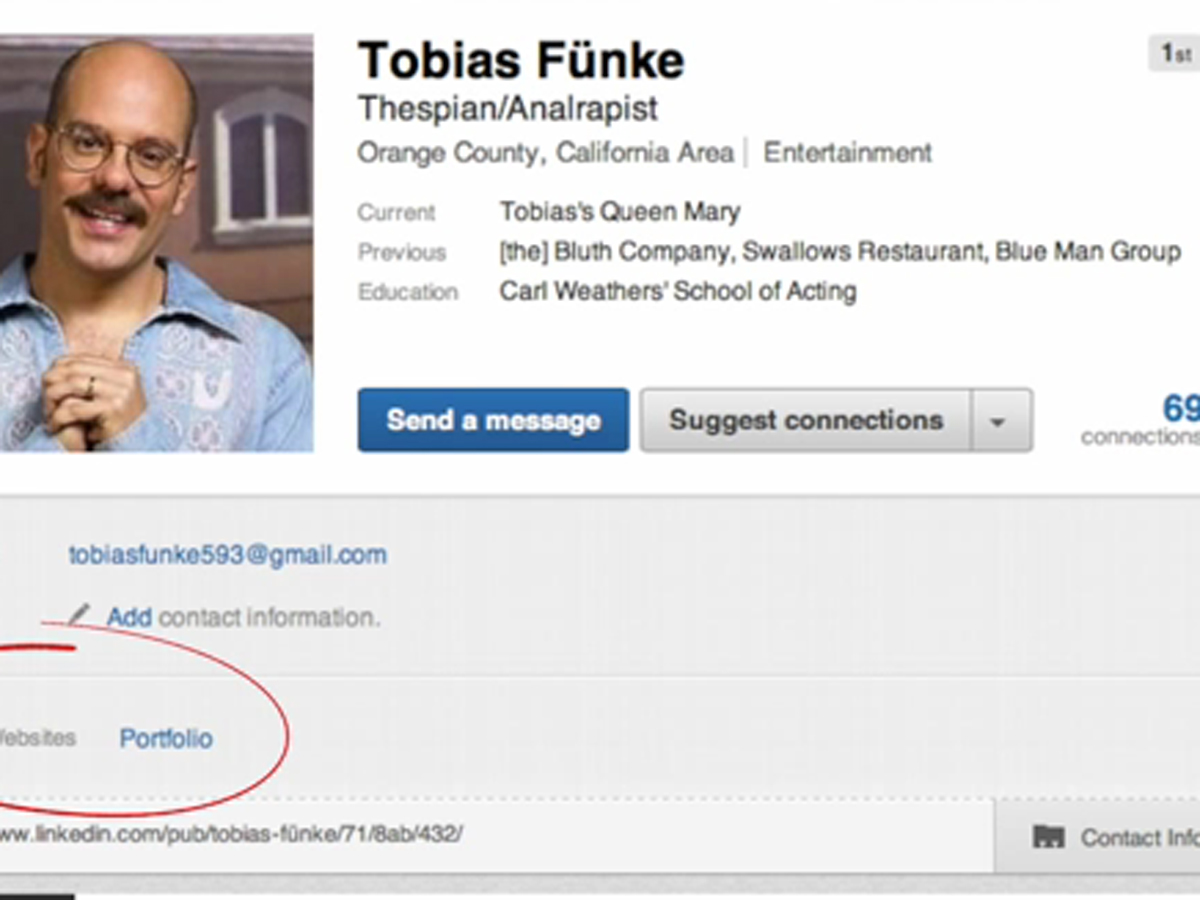1200x900 pixels.
Task: Open the Portfolio website link
Action: pyautogui.click(x=166, y=739)
